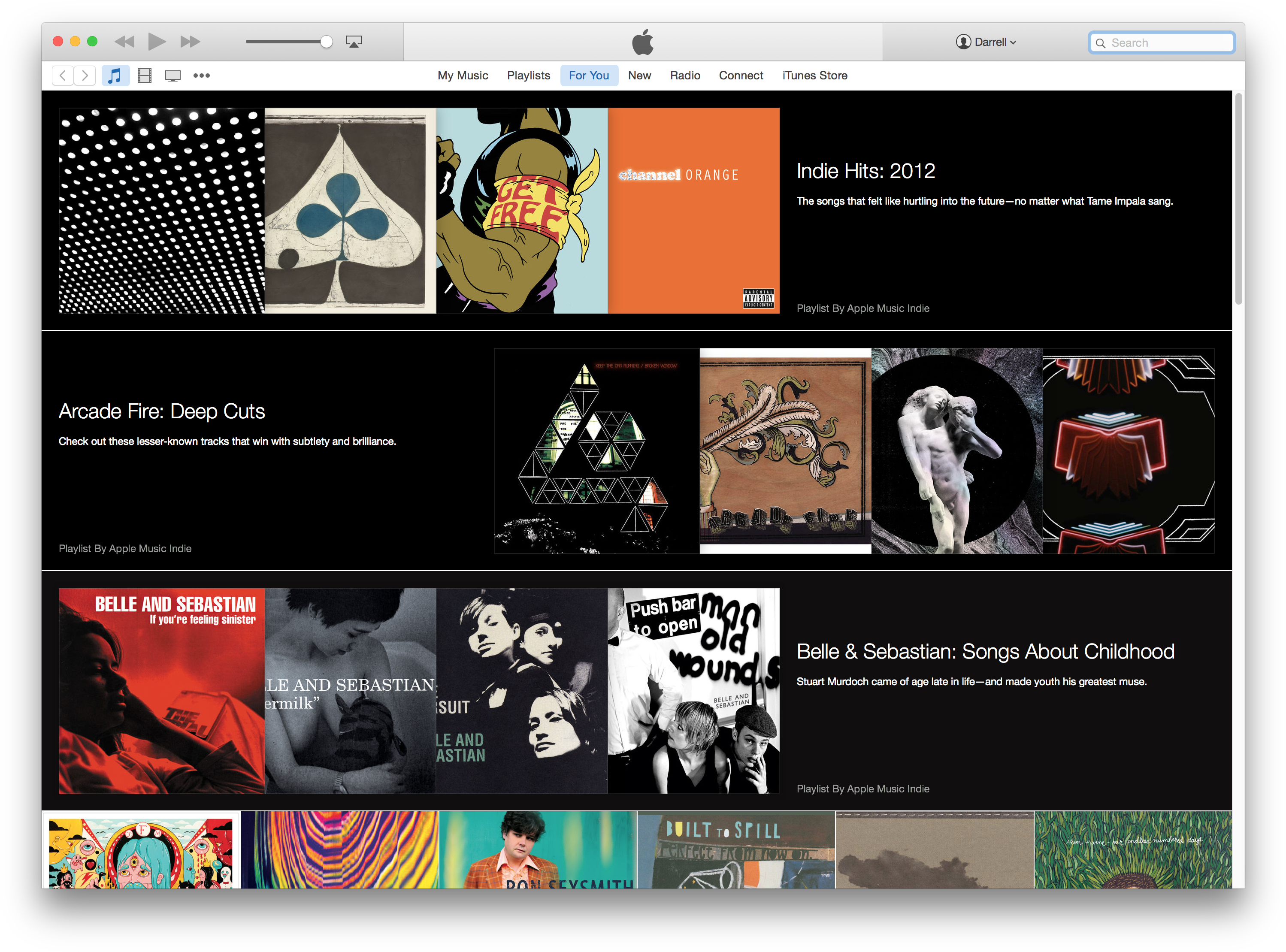
Task: Open the channel ORANGE album cover
Action: (693, 211)
